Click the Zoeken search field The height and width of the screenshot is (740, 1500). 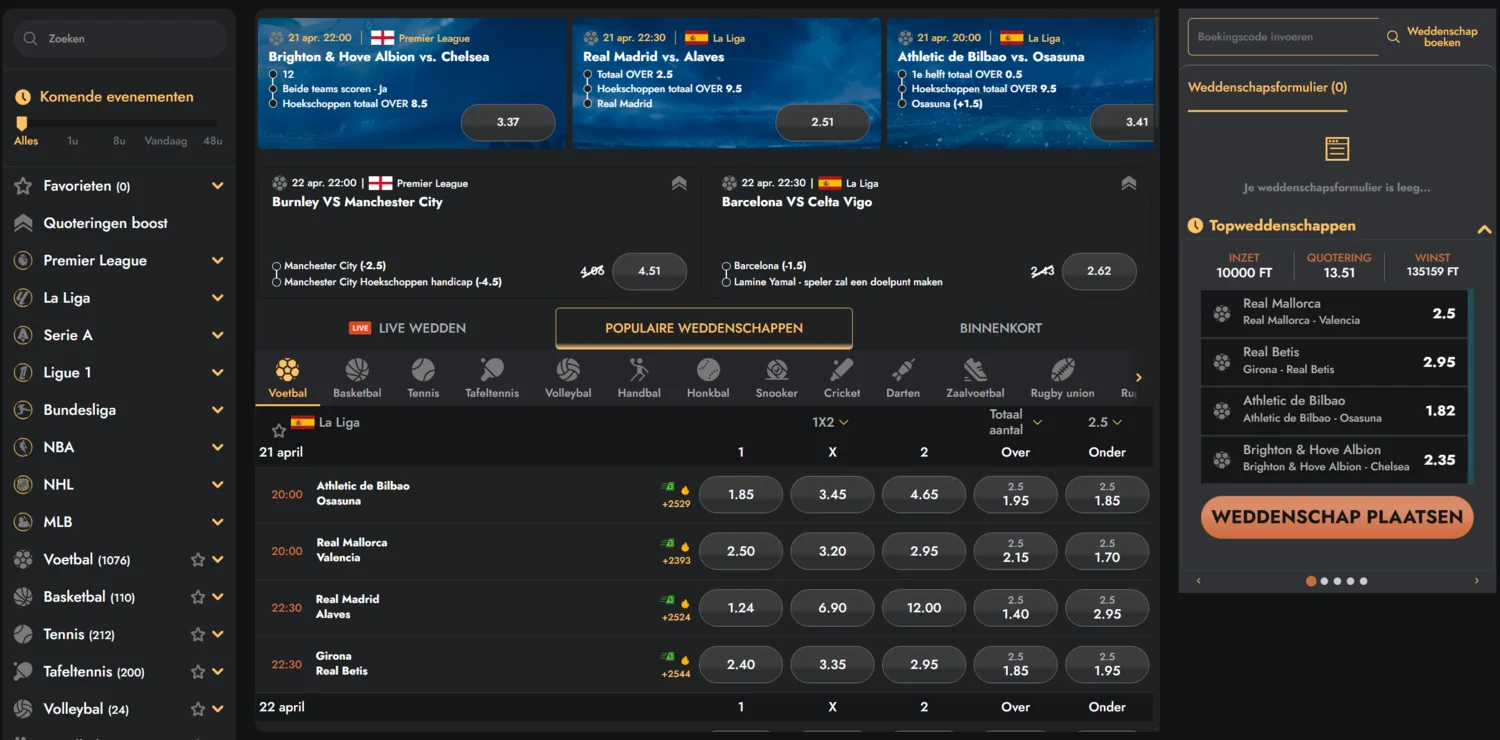120,38
